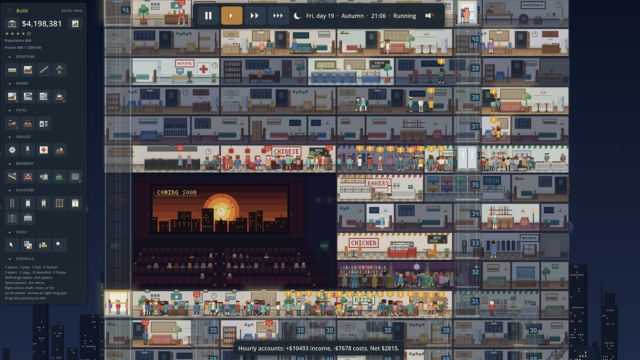The width and height of the screenshot is (640, 360).
Task: Activate the pointer Select tool
Action: point(12,245)
